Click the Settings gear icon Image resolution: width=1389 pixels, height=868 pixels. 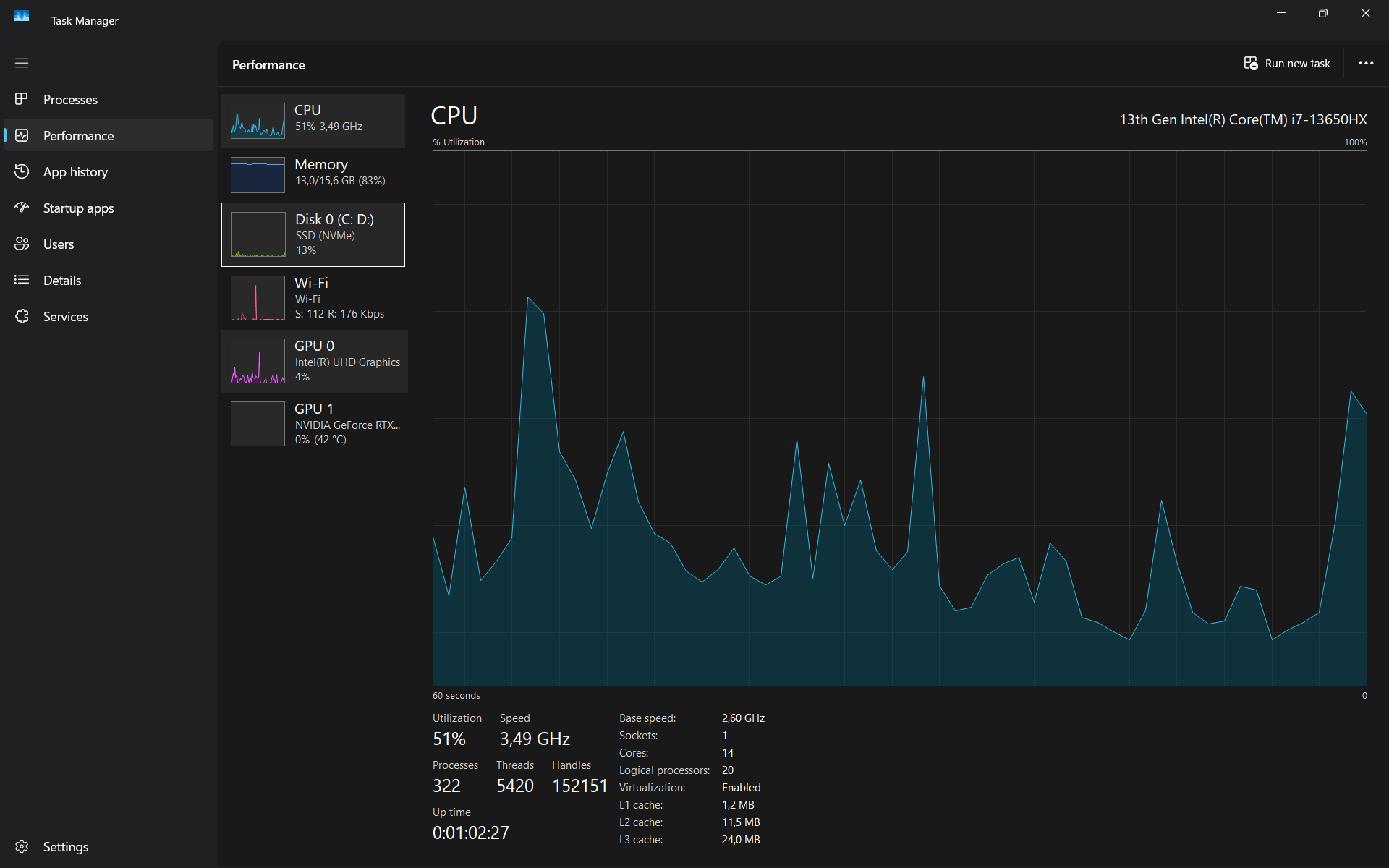pyautogui.click(x=22, y=846)
